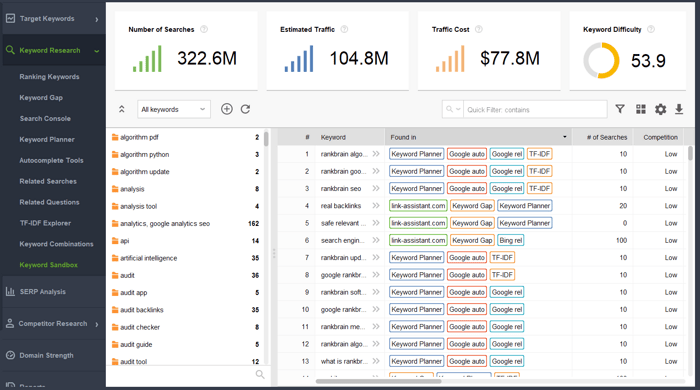Click TF-IDF tag in row 7
Viewport: 700px width, 390px height.
click(502, 257)
